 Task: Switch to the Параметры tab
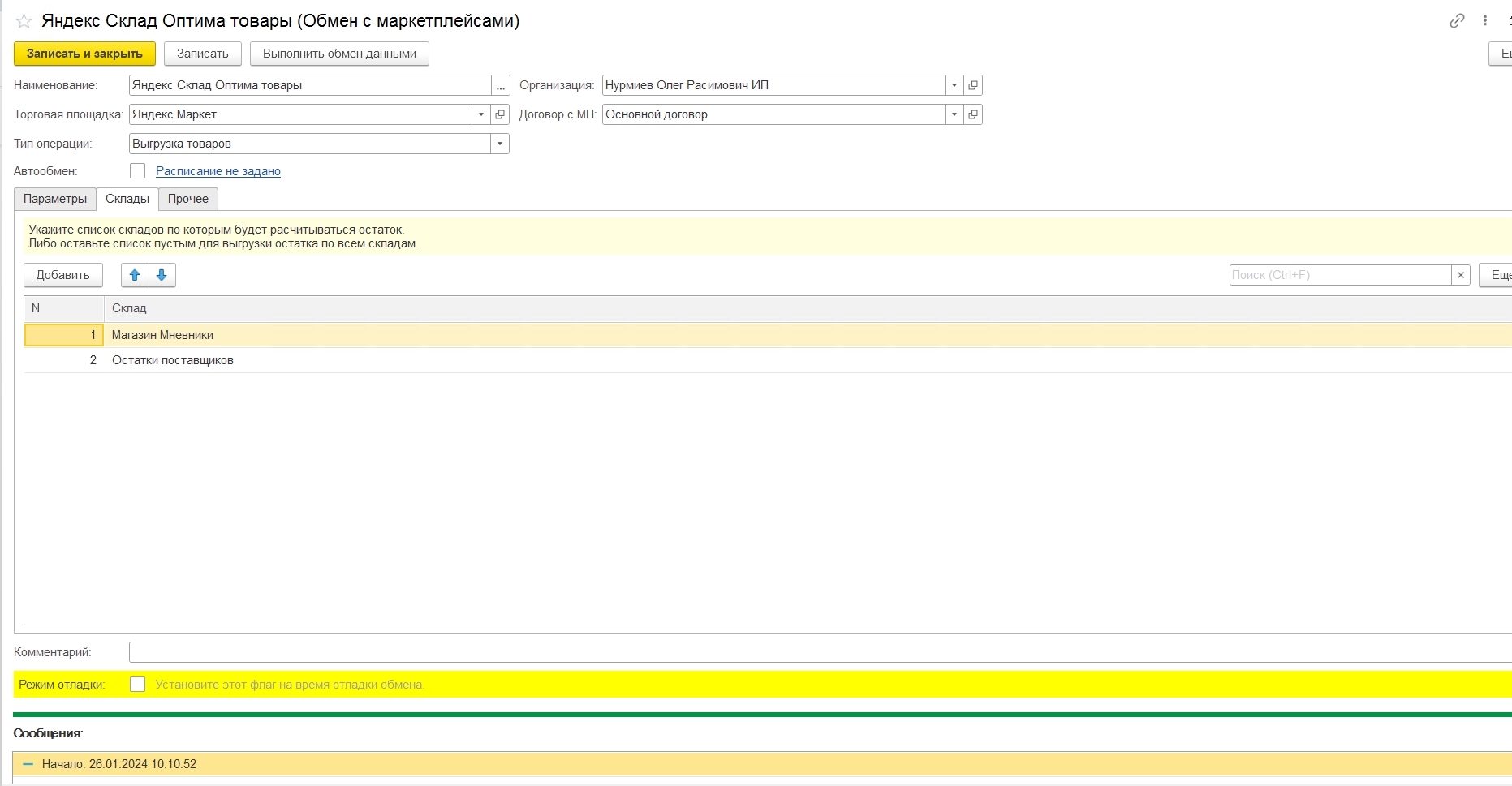(55, 199)
